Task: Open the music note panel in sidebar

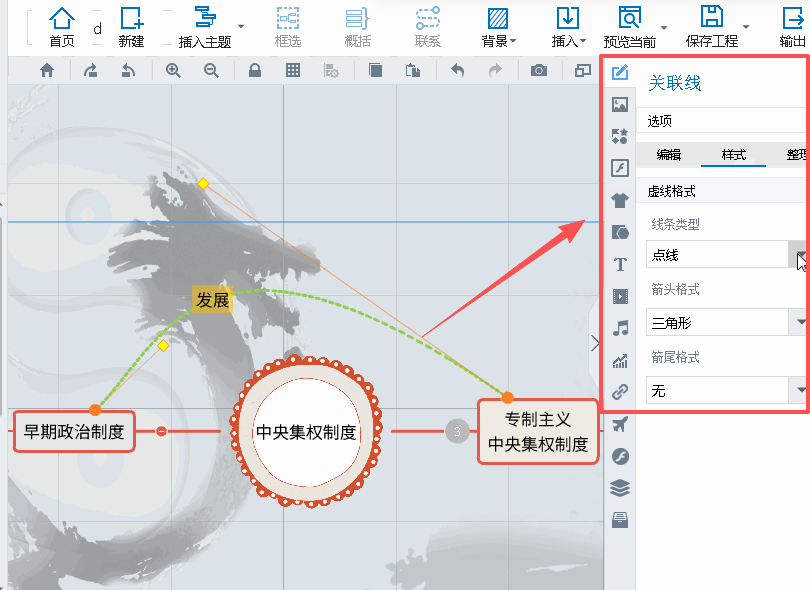Action: [x=620, y=328]
